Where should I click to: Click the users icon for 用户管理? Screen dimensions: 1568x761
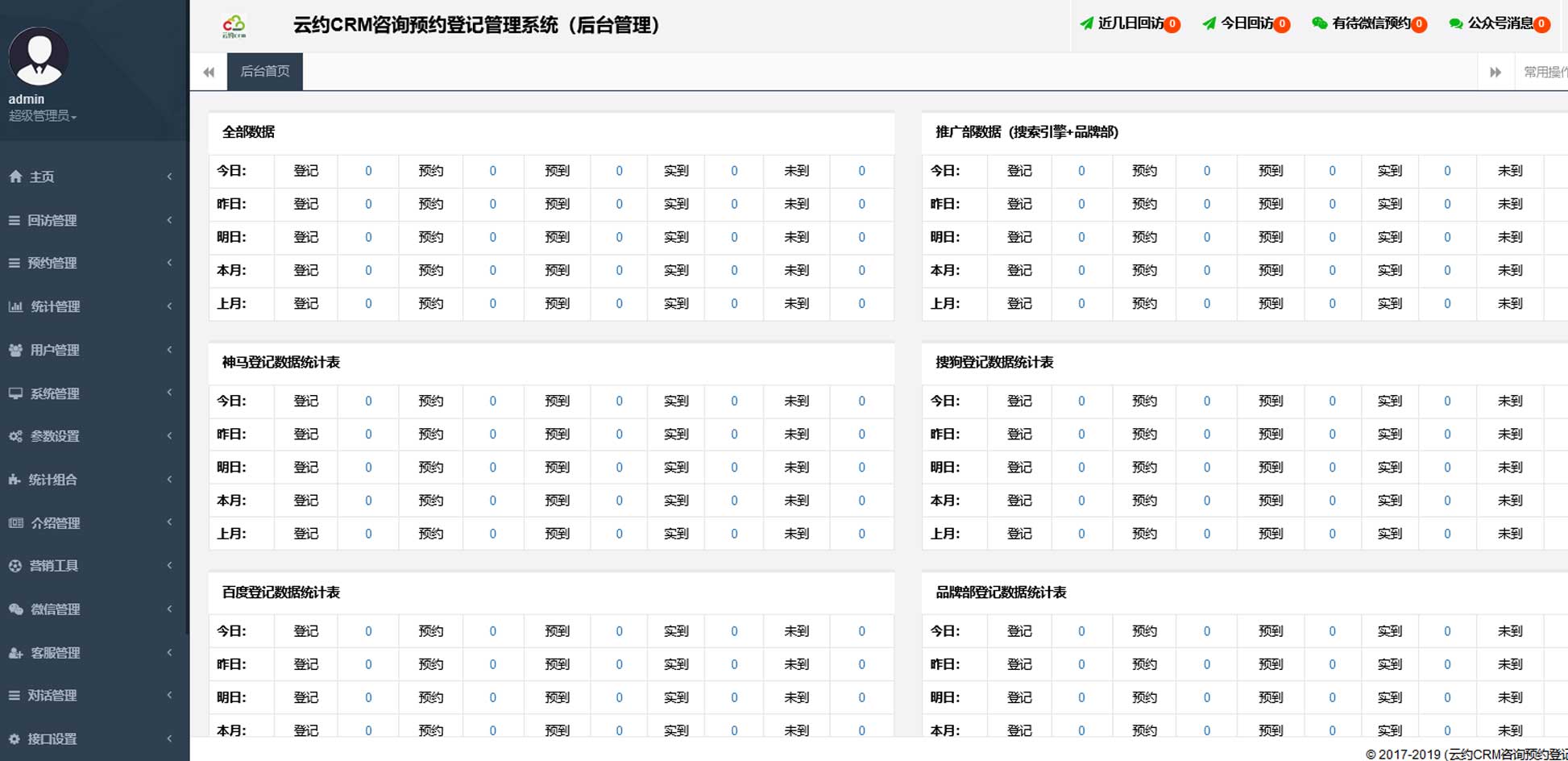tap(15, 350)
